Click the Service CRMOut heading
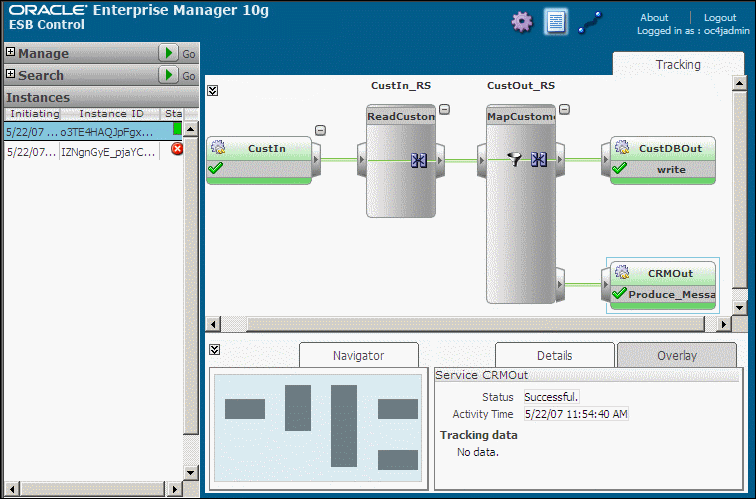Image resolution: width=756 pixels, height=499 pixels. (481, 375)
